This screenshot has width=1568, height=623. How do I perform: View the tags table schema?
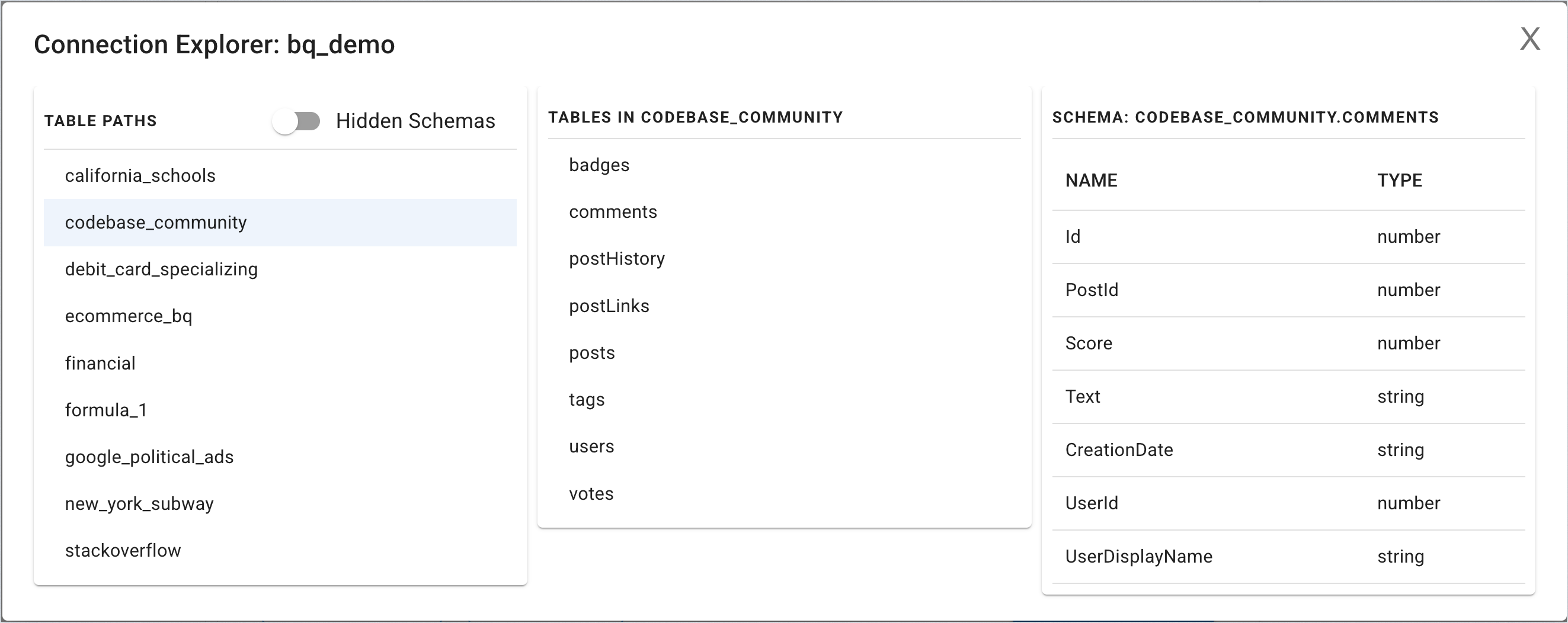coord(587,400)
